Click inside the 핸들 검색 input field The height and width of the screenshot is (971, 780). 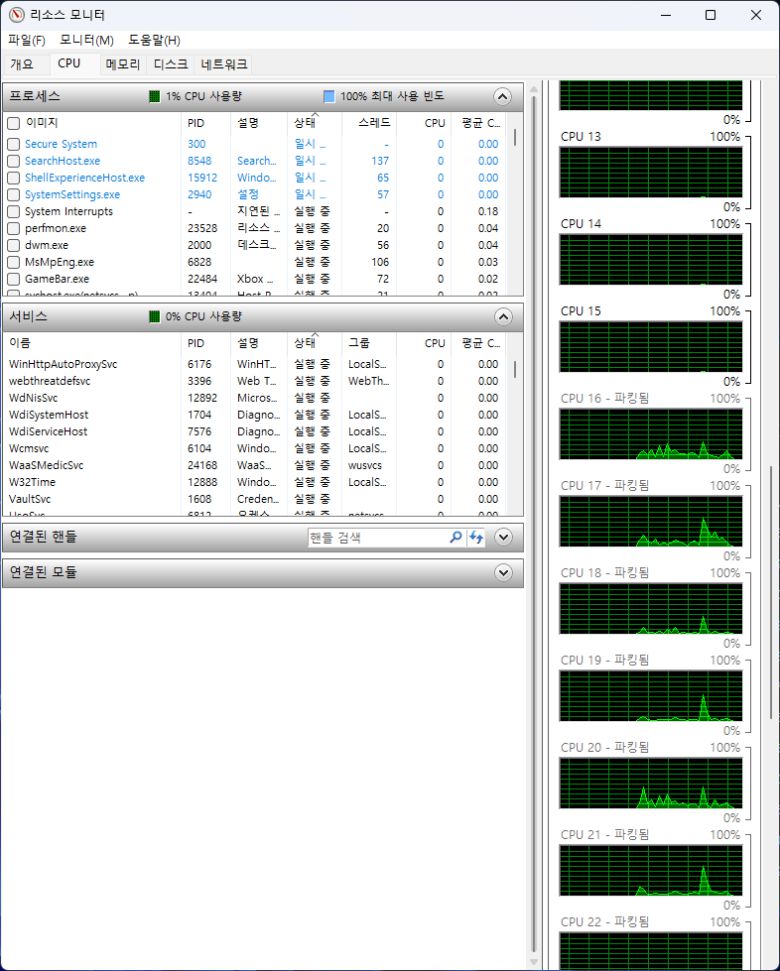tap(375, 537)
